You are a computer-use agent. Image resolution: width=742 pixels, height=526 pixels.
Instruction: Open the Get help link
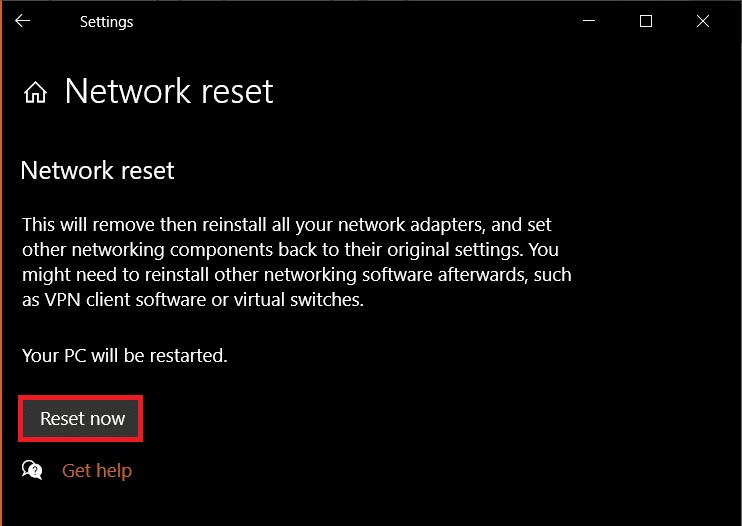coord(97,470)
